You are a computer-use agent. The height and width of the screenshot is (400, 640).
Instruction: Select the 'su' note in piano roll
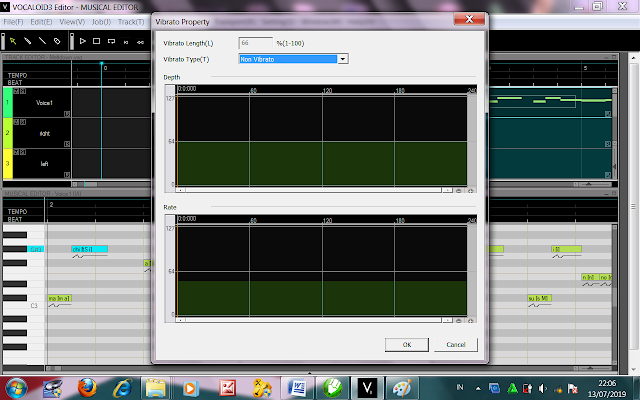pyautogui.click(x=540, y=298)
